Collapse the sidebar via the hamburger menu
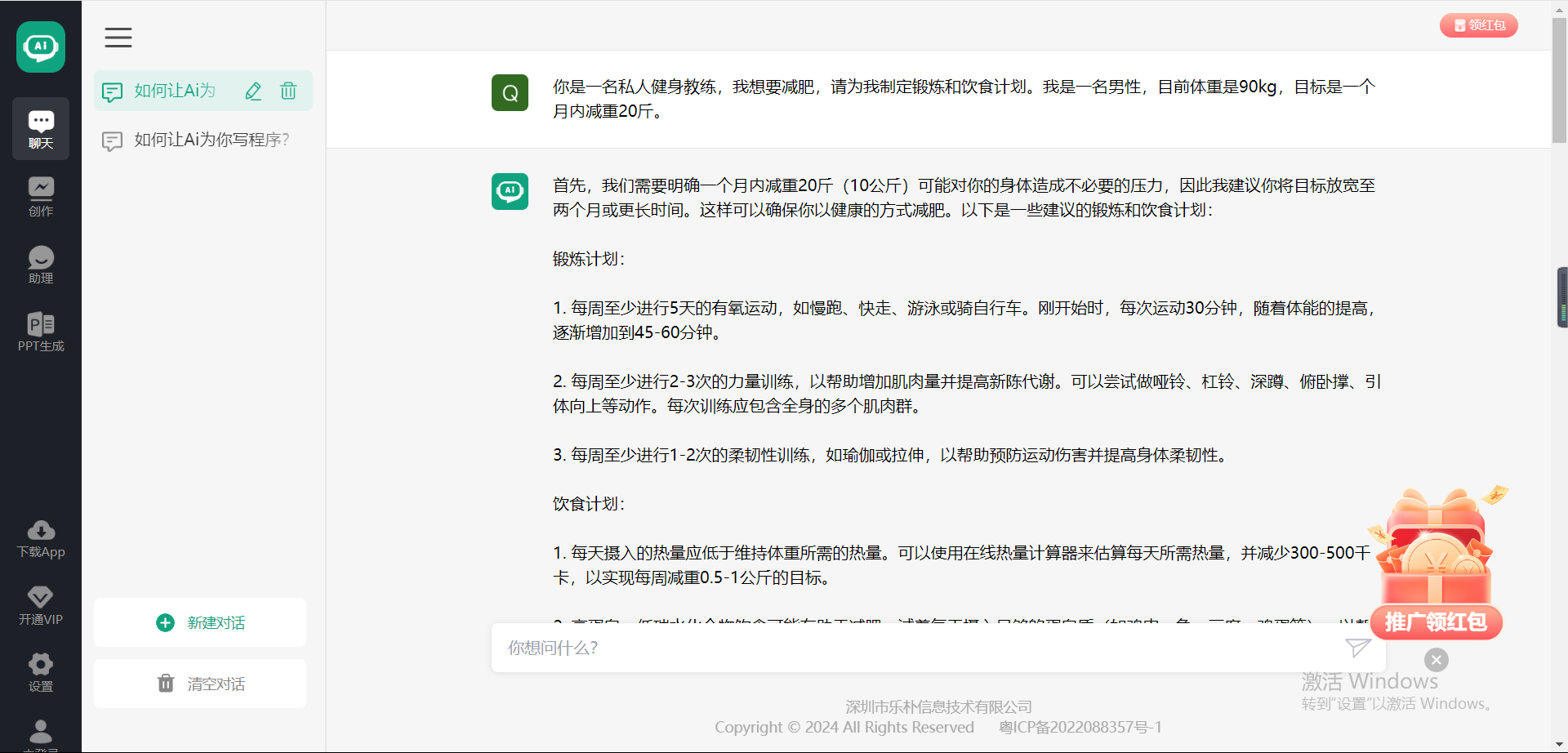Viewport: 1568px width, 753px height. click(x=118, y=38)
